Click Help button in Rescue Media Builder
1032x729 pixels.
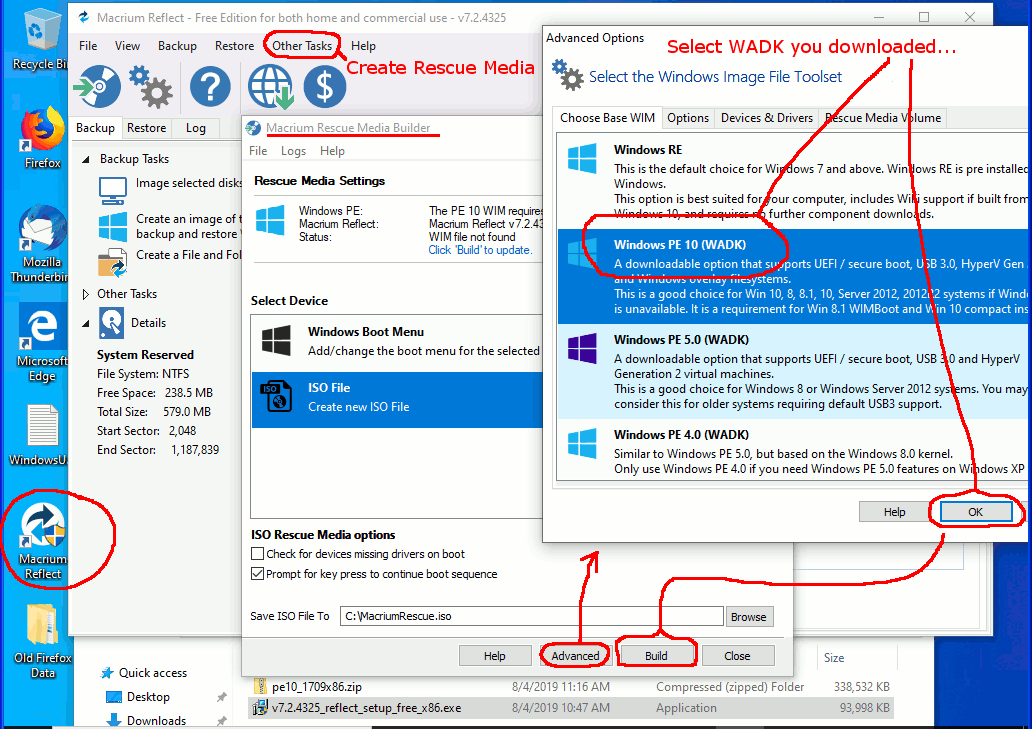pyautogui.click(x=494, y=655)
